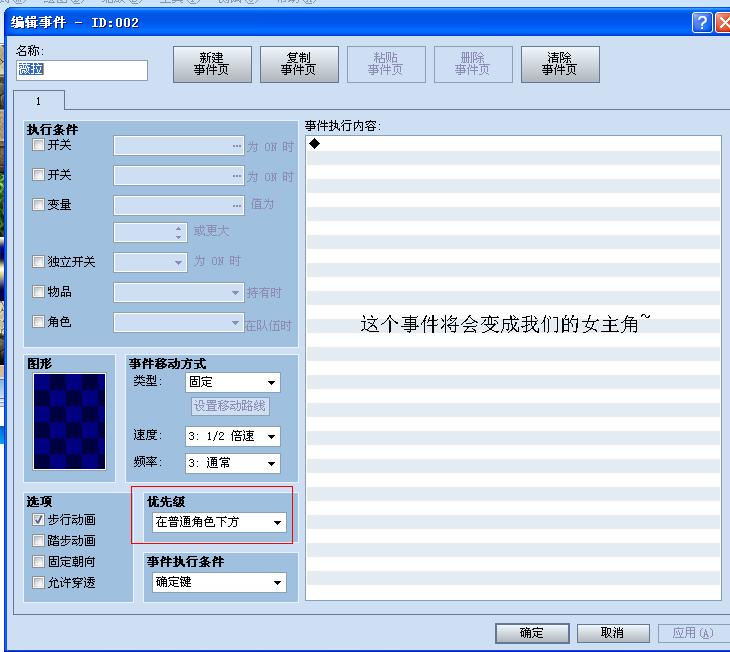Expand the 事件执行条件 trigger dropdown
The image size is (730, 652).
[219, 582]
